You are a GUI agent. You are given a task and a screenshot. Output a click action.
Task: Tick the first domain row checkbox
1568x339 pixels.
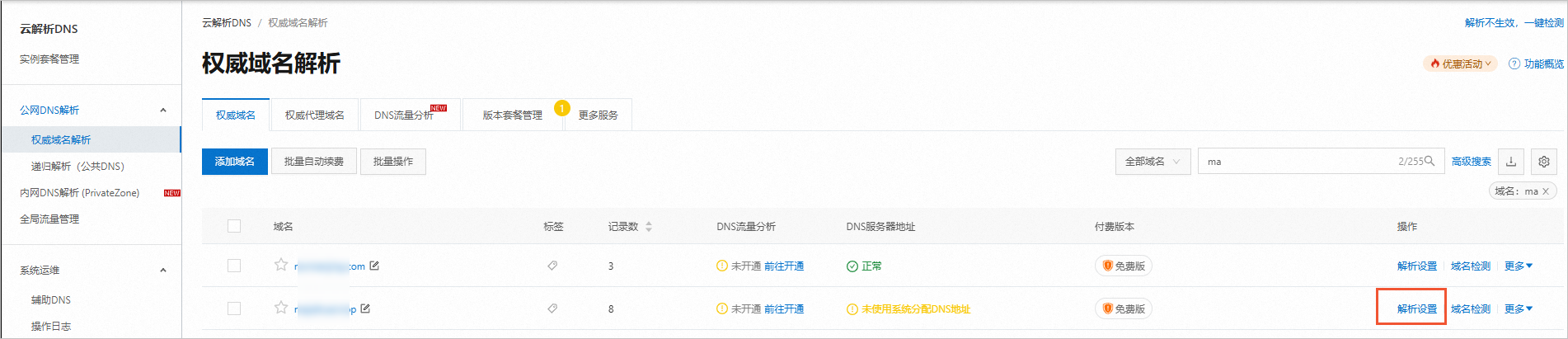[x=234, y=266]
